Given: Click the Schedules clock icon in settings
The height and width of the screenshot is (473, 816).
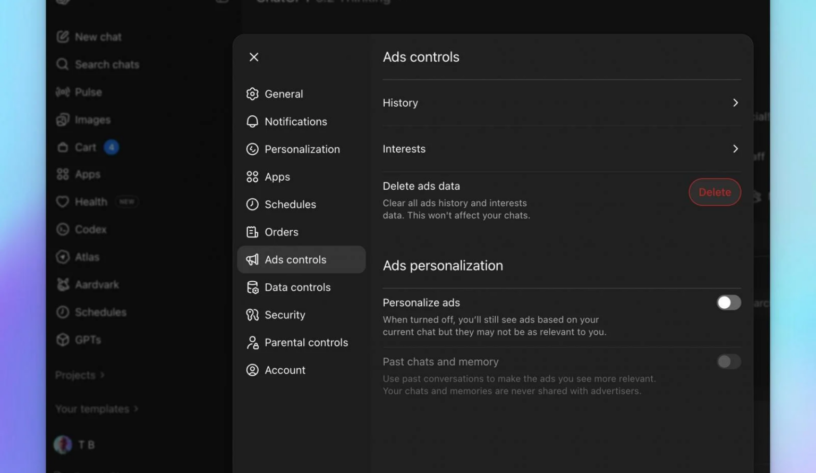Looking at the screenshot, I should [x=252, y=205].
